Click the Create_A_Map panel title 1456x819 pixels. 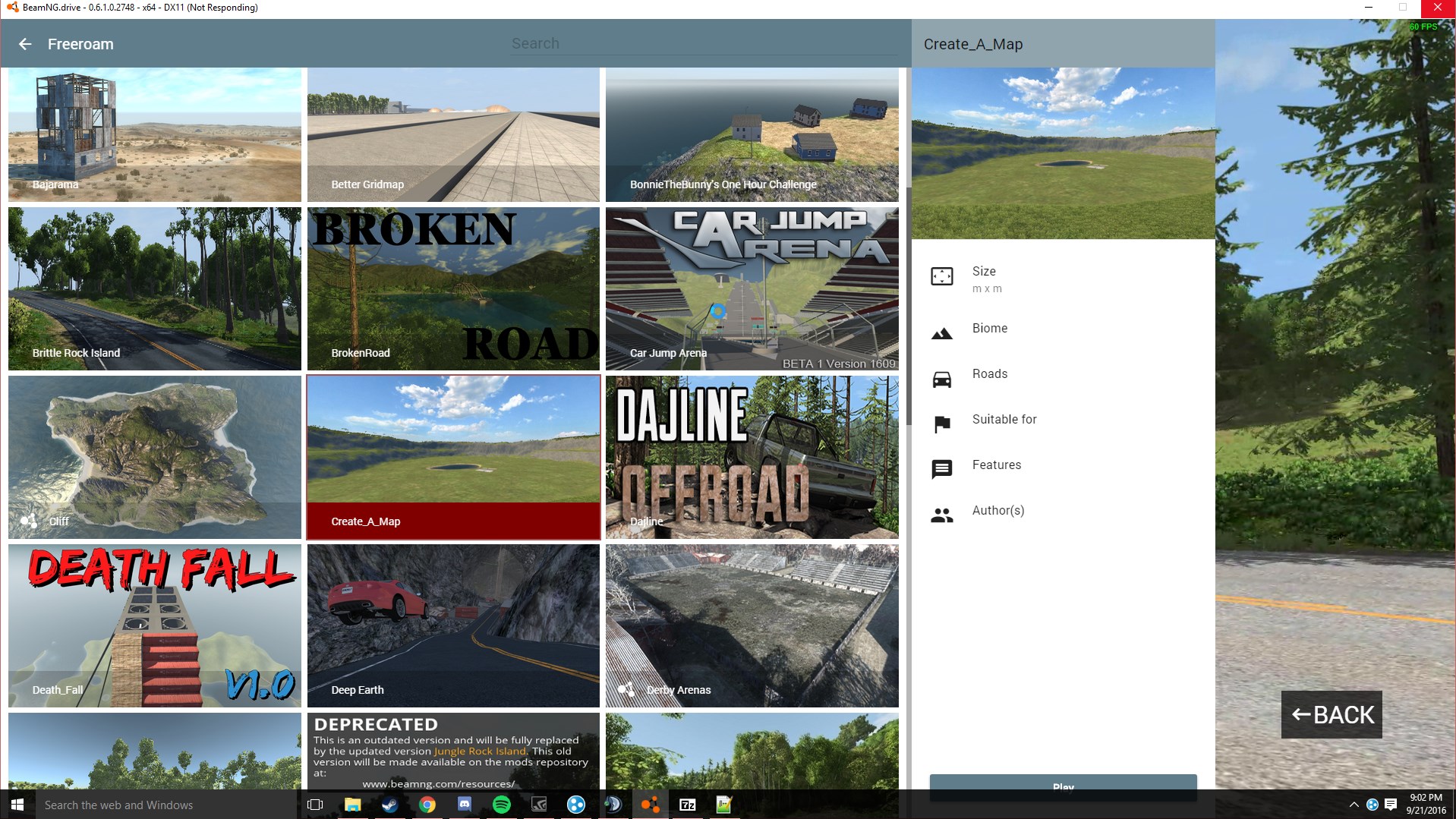[x=972, y=44]
